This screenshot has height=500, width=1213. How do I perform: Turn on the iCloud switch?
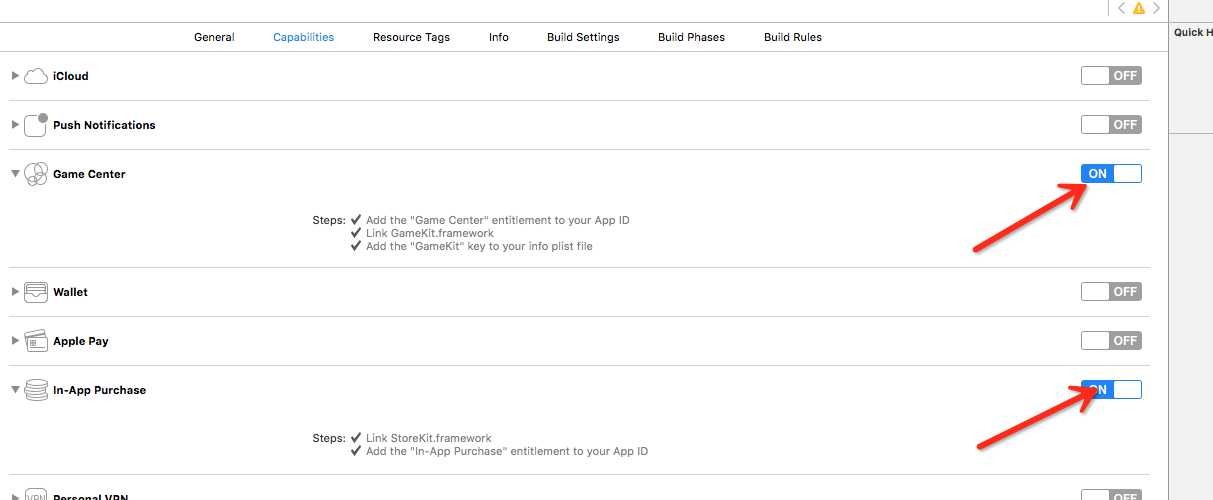(x=1111, y=76)
